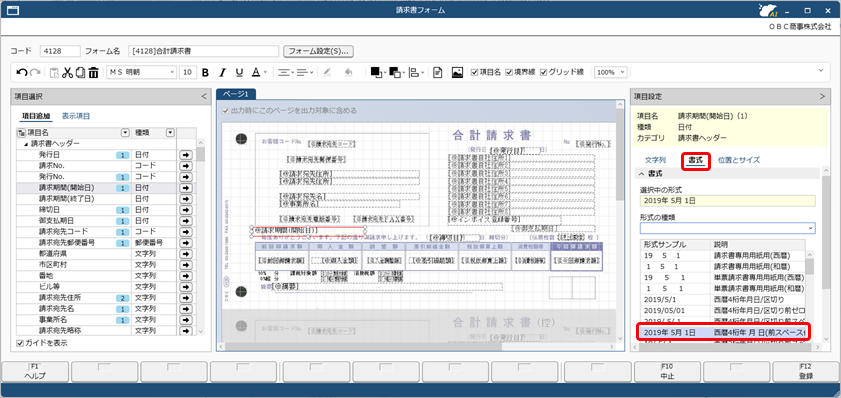Collapse the 項目選択 panel with chevron

(x=203, y=97)
